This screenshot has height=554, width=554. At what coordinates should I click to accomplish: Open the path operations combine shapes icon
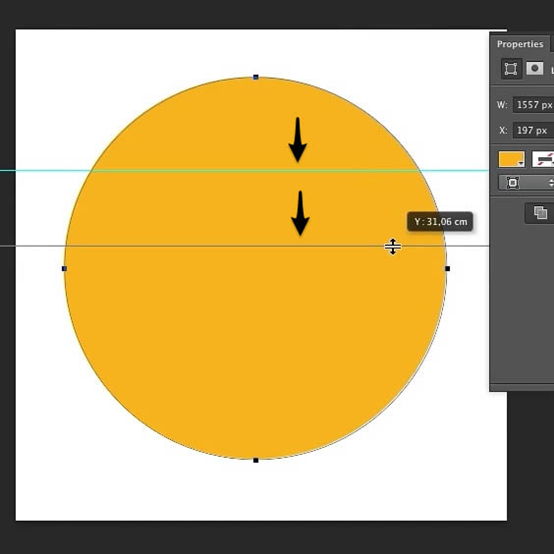point(540,213)
